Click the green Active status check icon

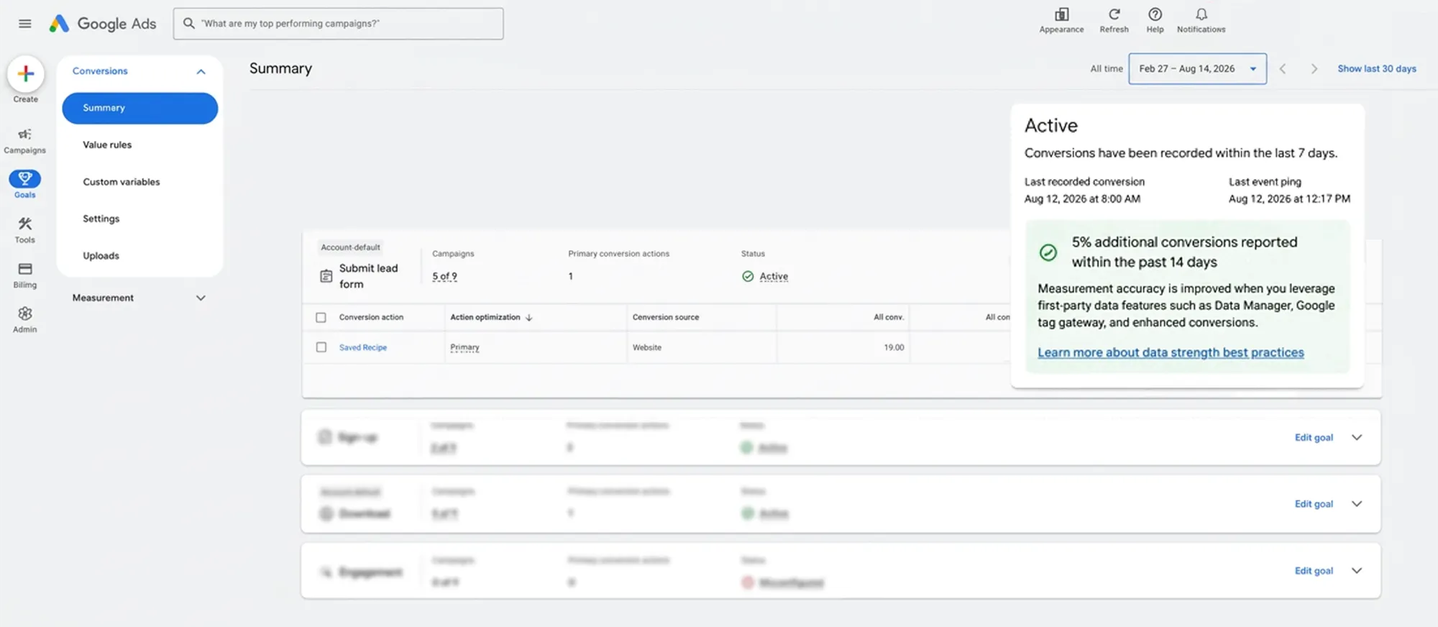[x=748, y=276]
